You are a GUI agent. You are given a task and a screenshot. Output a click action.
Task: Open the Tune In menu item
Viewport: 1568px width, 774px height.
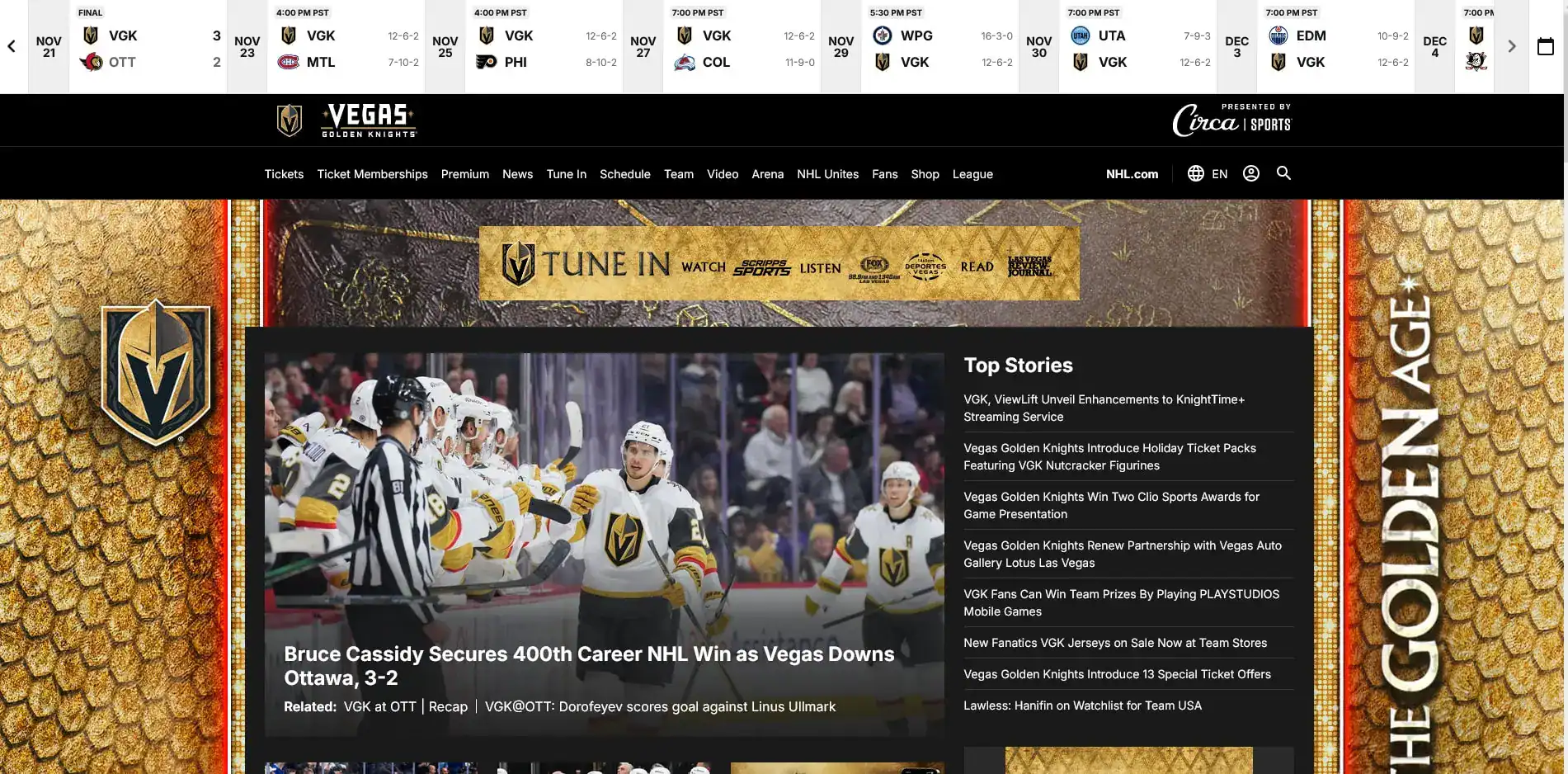click(x=567, y=174)
